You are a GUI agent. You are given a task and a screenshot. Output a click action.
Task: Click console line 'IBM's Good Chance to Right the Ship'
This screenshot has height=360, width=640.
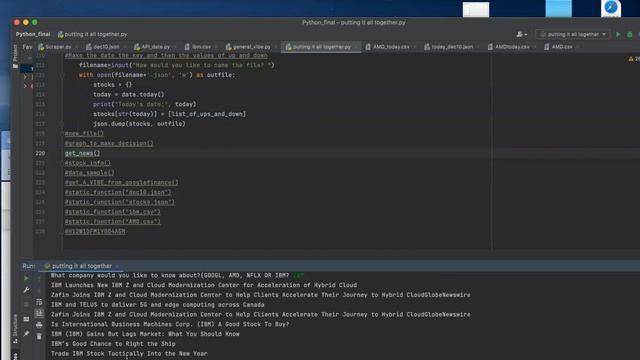tap(113, 344)
